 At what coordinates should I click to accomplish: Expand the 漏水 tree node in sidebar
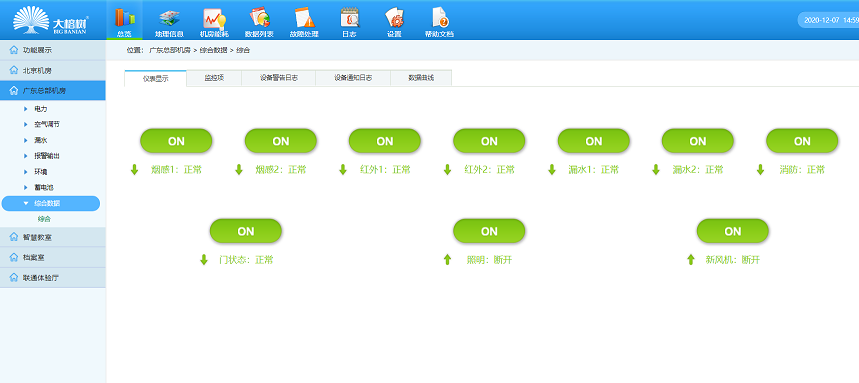(26, 140)
